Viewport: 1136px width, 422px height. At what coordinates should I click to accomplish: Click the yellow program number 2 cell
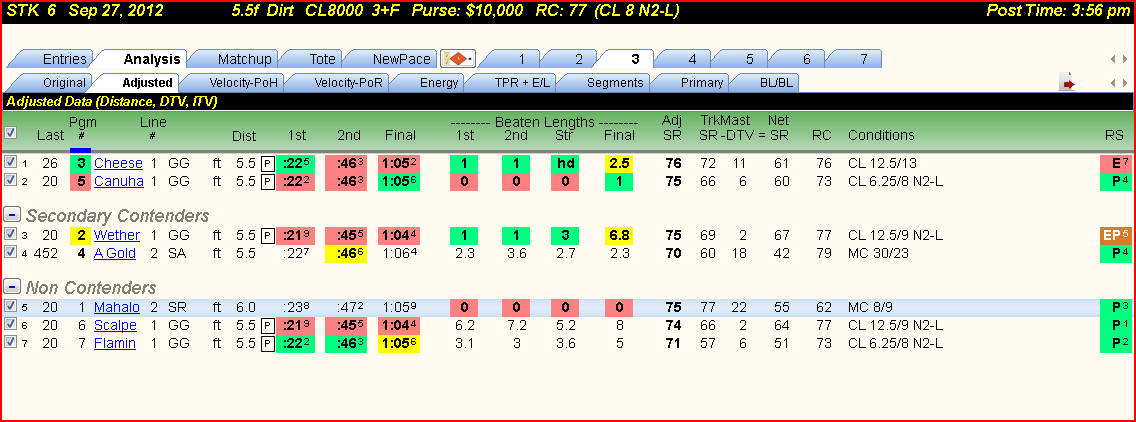click(x=80, y=235)
